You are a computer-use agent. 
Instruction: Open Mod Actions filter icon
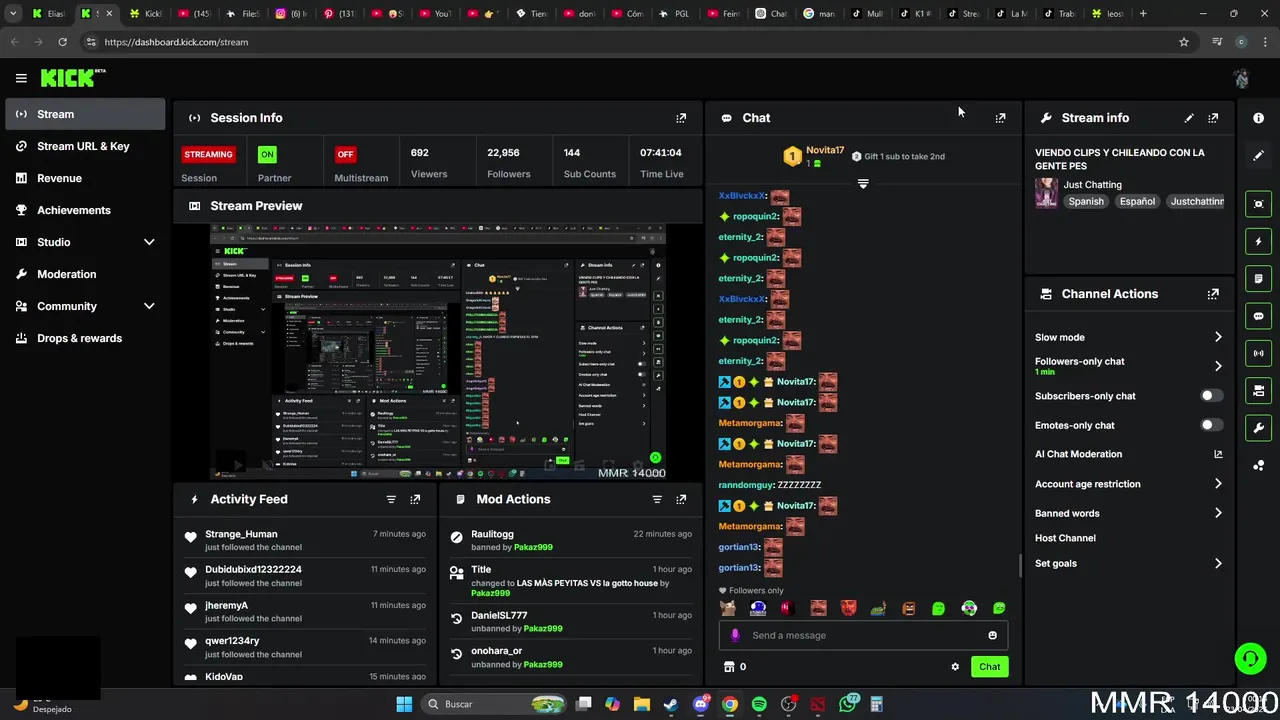click(x=657, y=499)
